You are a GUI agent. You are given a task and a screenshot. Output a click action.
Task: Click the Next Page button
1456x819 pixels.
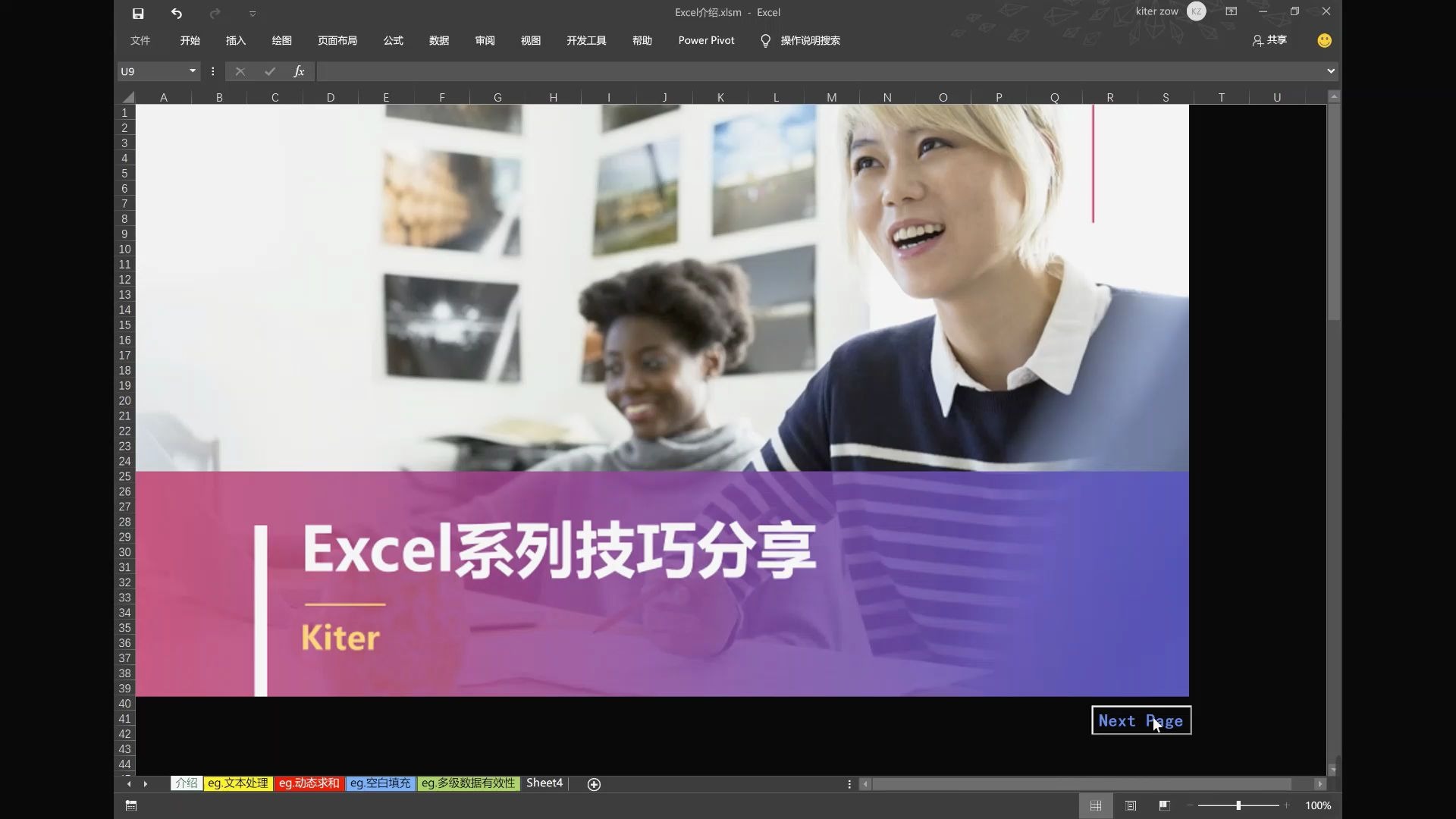click(x=1141, y=720)
